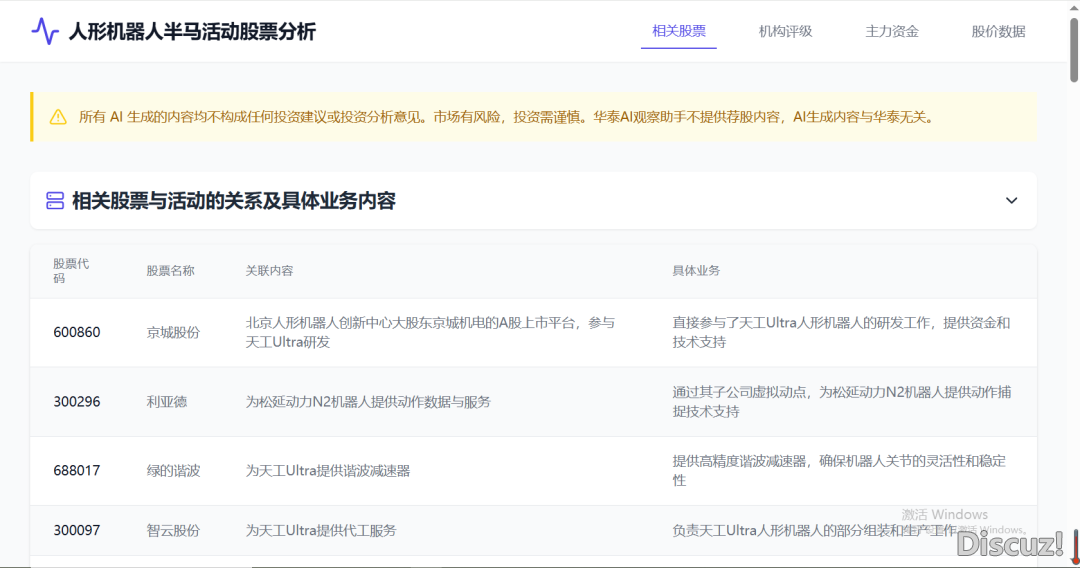Click the 北京人形机器人创新中心 related-content cell
1080x568 pixels.
430,333
